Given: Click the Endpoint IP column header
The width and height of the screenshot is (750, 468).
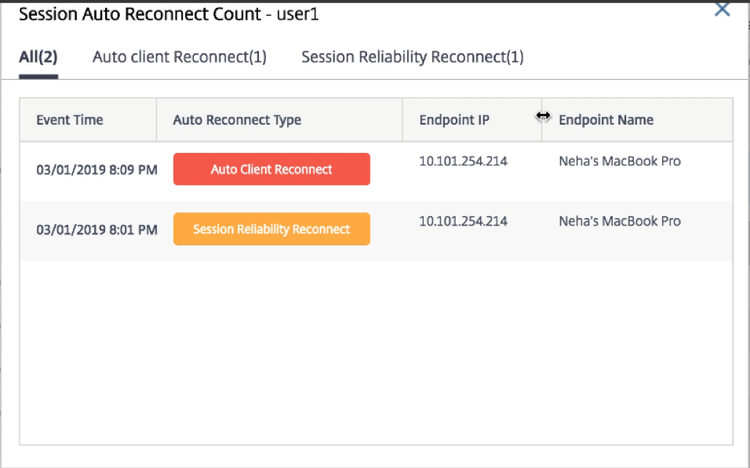Looking at the screenshot, I should (x=454, y=120).
